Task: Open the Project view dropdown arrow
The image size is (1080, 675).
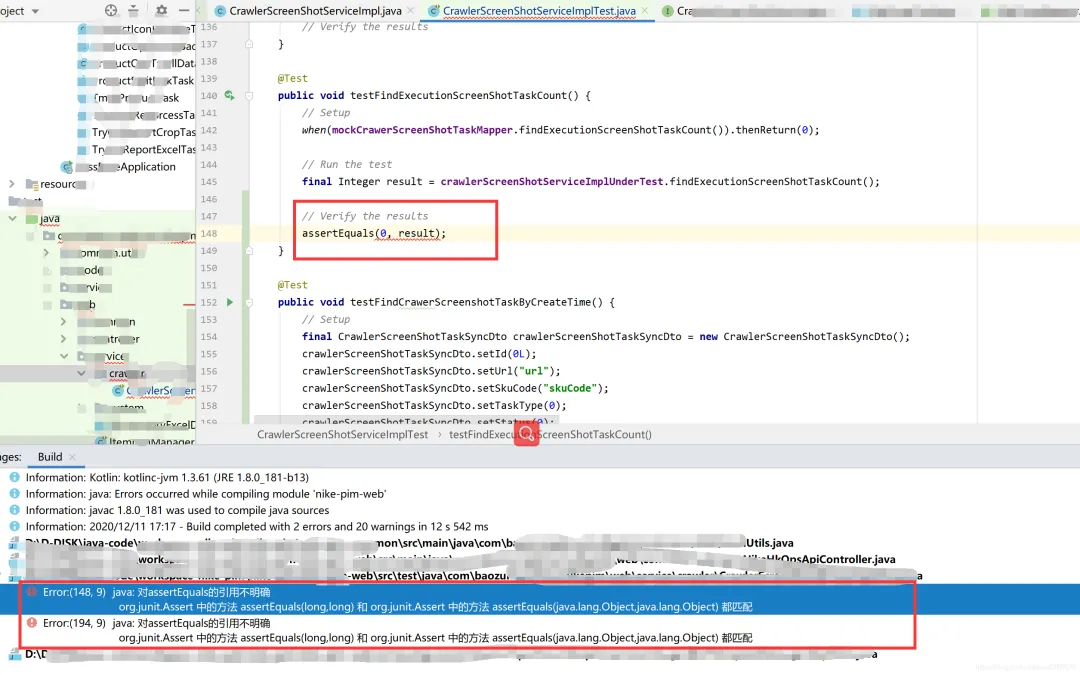Action: coord(35,11)
